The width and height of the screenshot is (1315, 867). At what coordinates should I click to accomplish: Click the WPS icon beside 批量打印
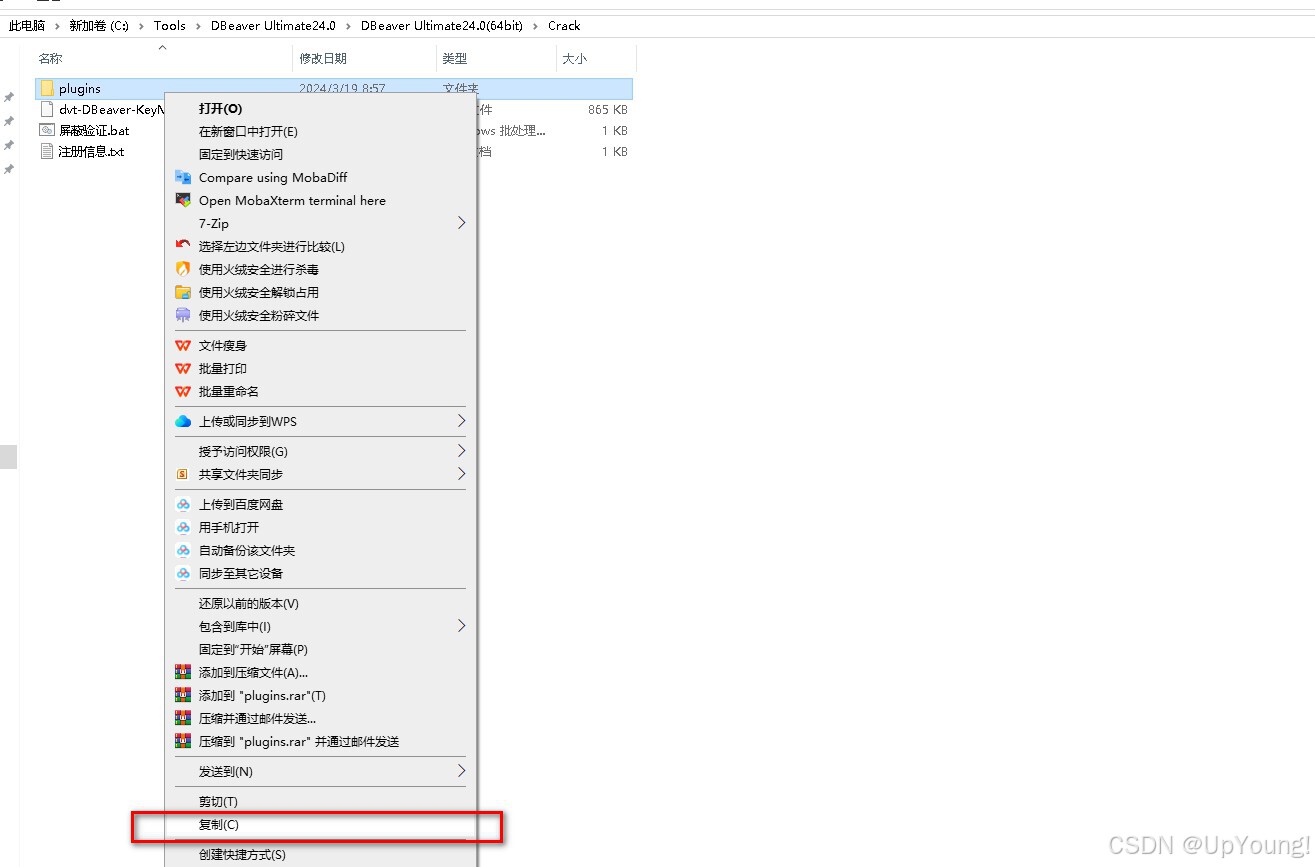click(x=183, y=368)
